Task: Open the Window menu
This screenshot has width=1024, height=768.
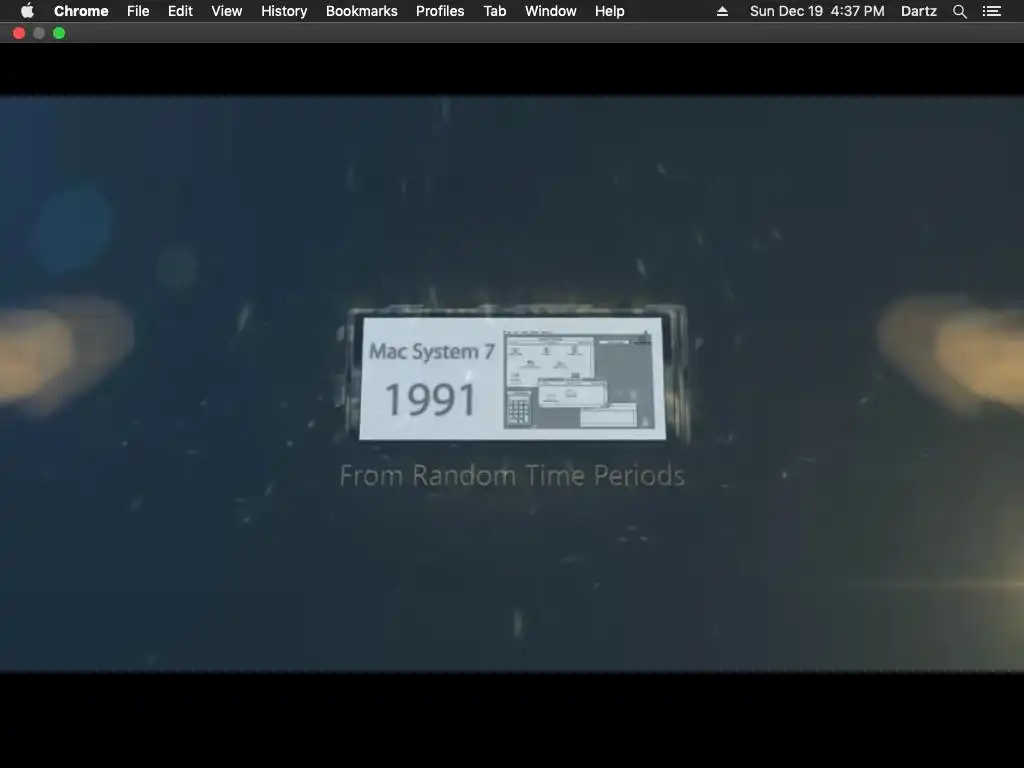Action: pos(551,11)
